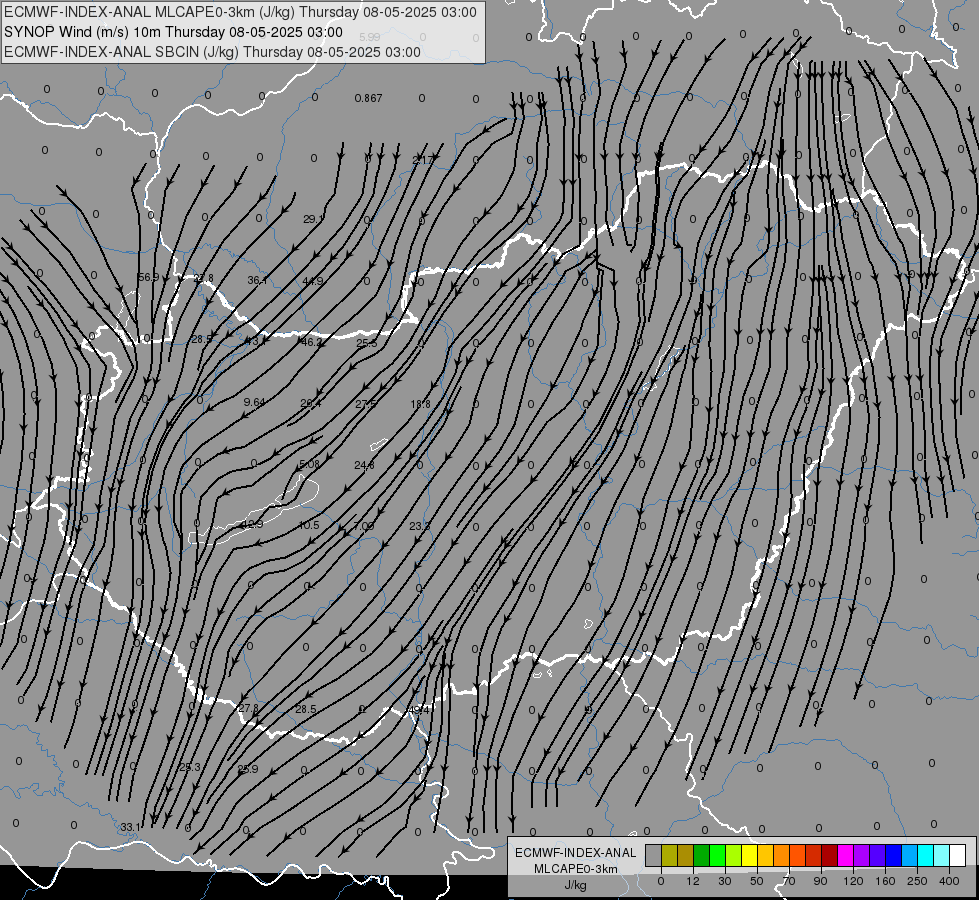
Task: Click the map value 44.9
Action: click(x=313, y=281)
